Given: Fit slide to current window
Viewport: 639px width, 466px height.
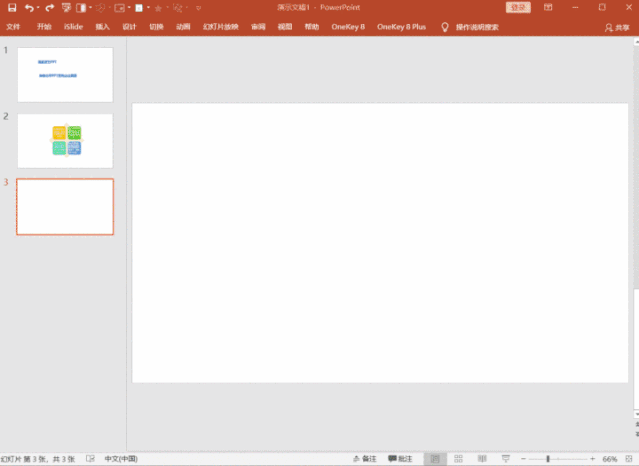Looking at the screenshot, I should pyautogui.click(x=630, y=458).
